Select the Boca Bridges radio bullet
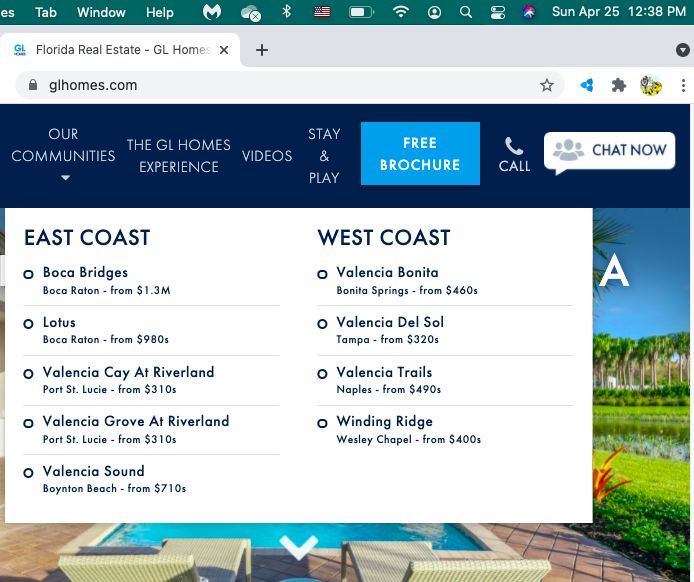This screenshot has width=694, height=582. tap(29, 274)
